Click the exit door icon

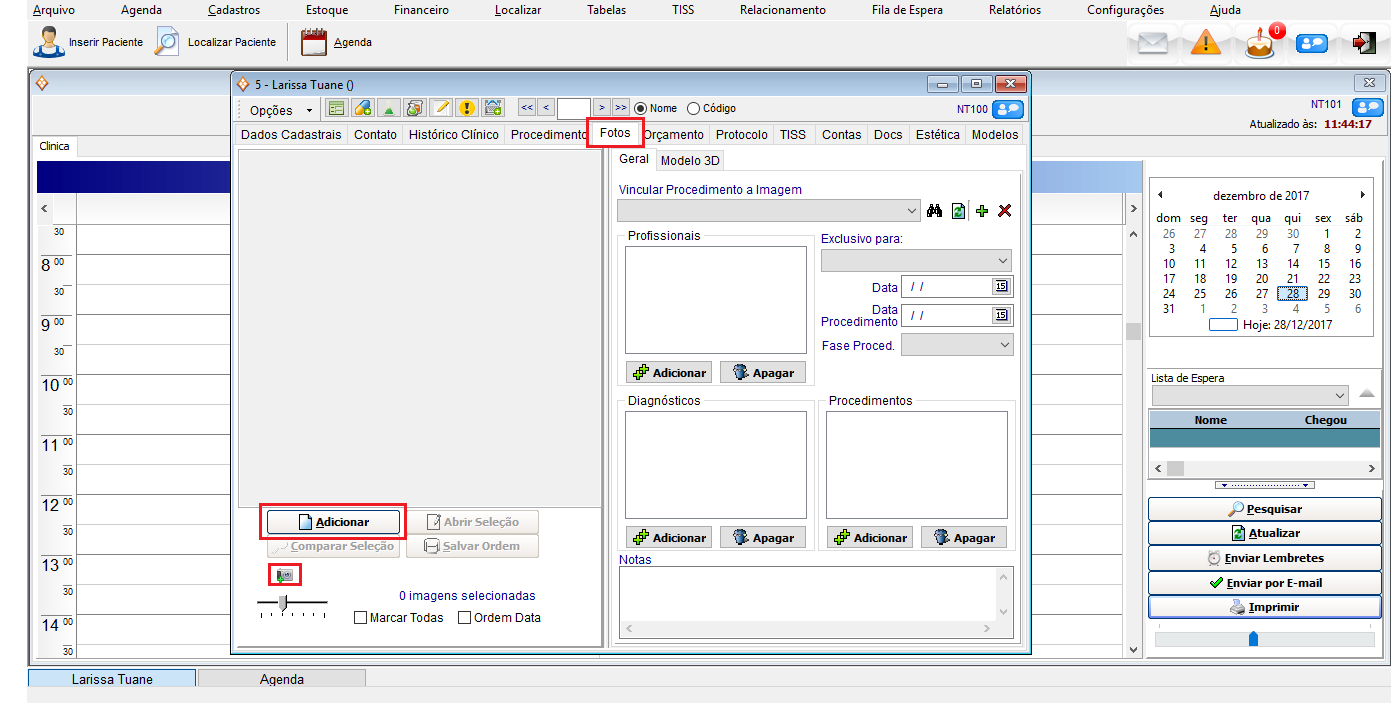[x=1363, y=43]
